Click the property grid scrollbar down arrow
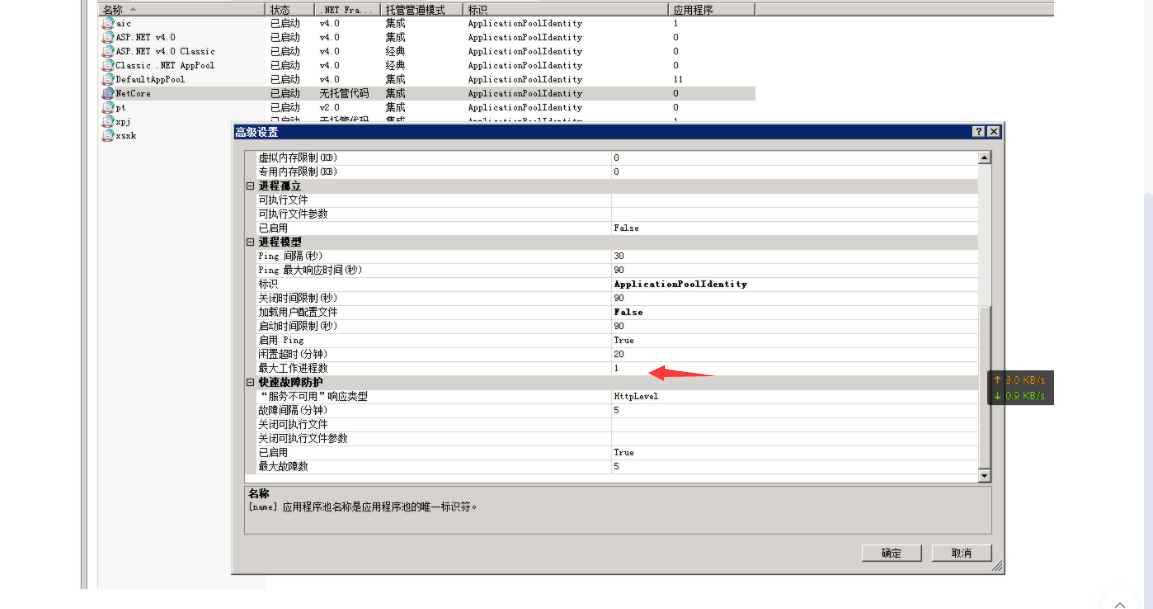1153x609 pixels. pos(984,476)
